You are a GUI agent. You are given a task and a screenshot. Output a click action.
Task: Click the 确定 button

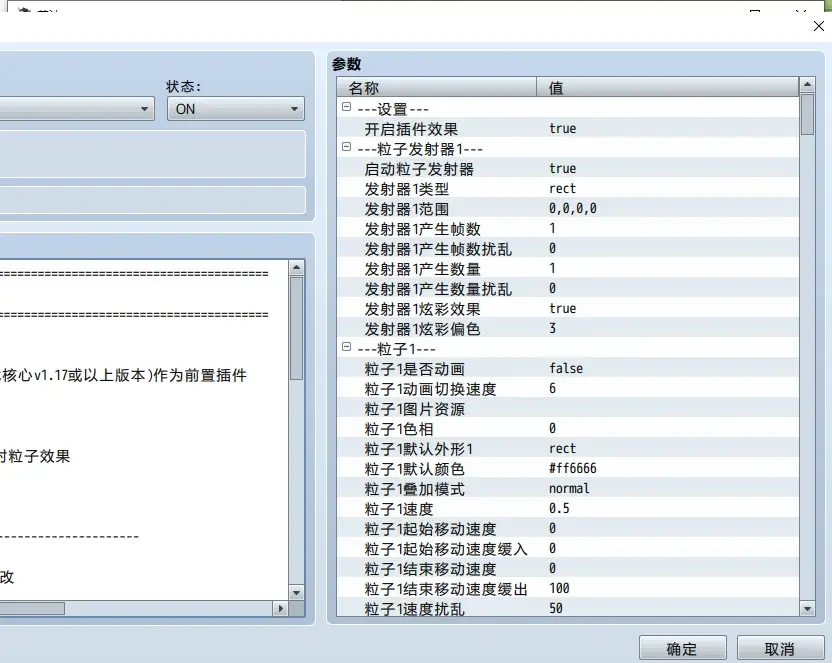pyautogui.click(x=682, y=649)
